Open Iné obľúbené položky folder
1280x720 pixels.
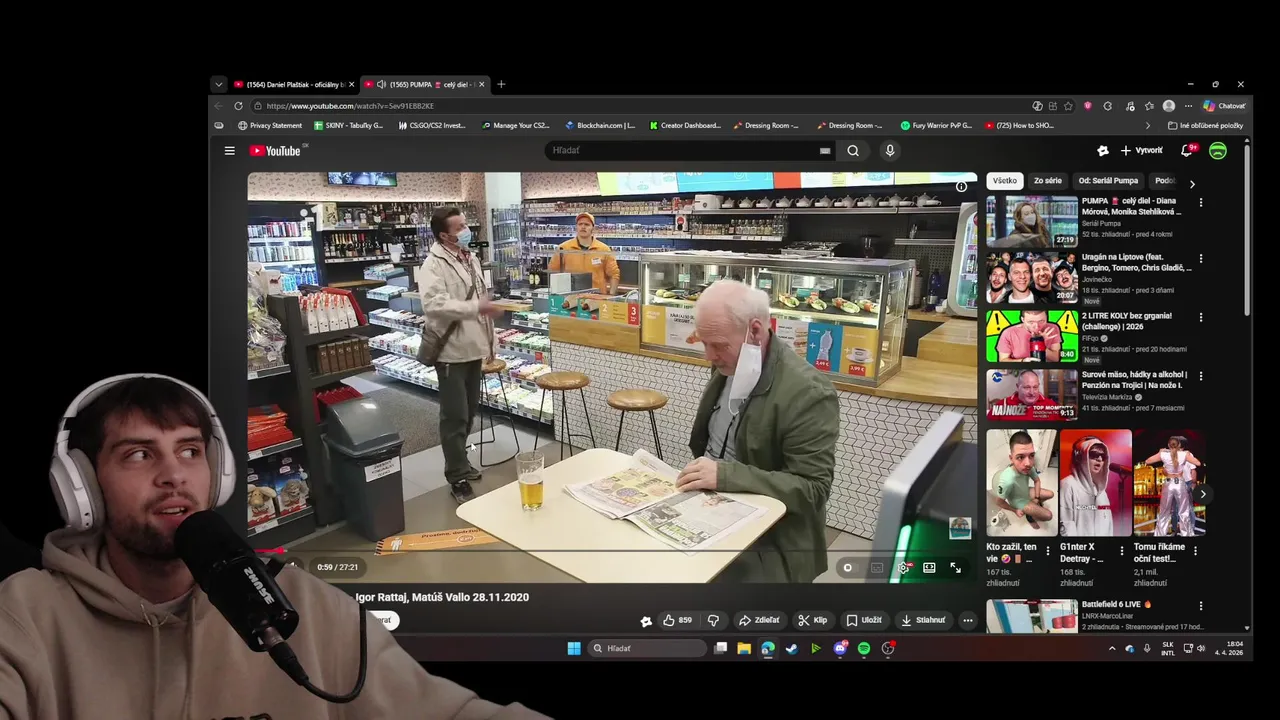click(x=1206, y=126)
